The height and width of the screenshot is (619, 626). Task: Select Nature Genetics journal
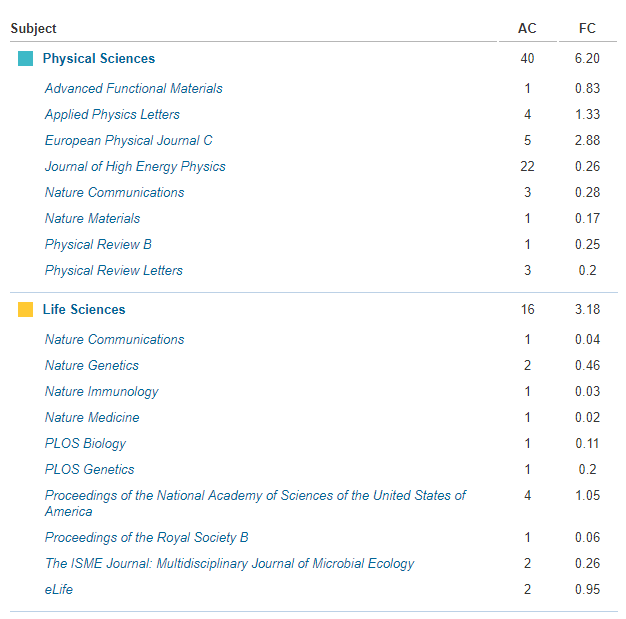pyautogui.click(x=92, y=365)
